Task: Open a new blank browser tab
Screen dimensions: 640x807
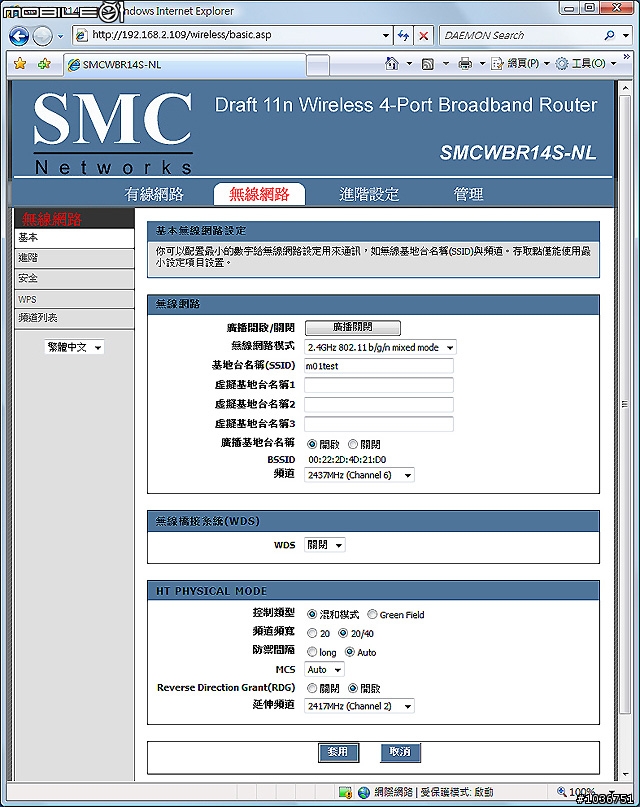Action: [317, 65]
